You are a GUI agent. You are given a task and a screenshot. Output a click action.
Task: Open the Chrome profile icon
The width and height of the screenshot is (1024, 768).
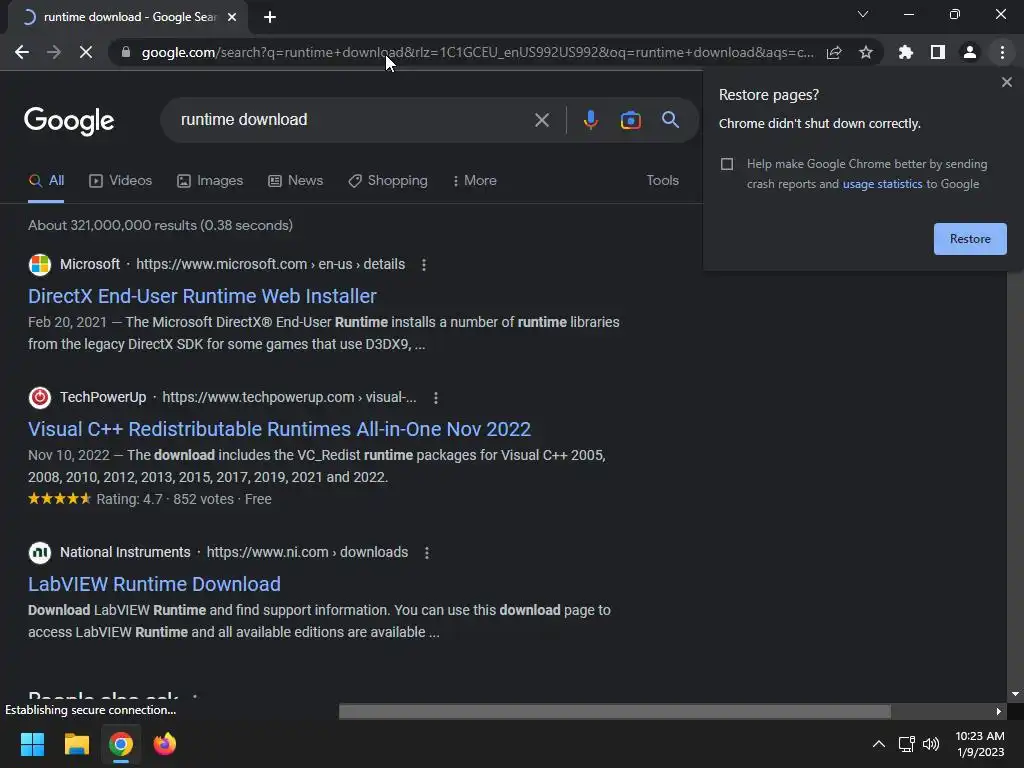coord(970,52)
